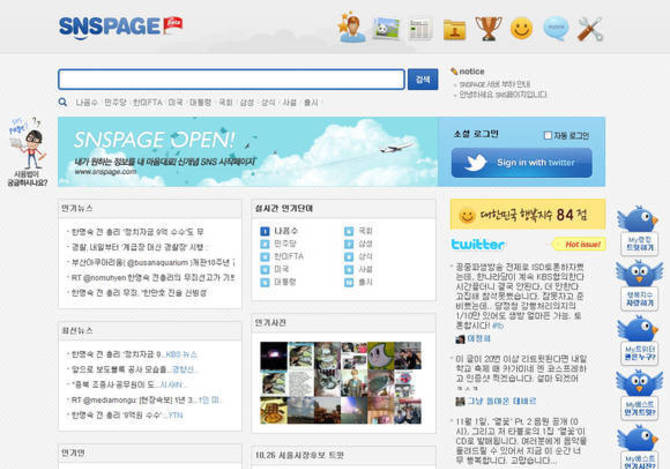Screen dimensions: 670x469
Task: Click the SNSPAGE OPEN! banner
Action: click(248, 152)
